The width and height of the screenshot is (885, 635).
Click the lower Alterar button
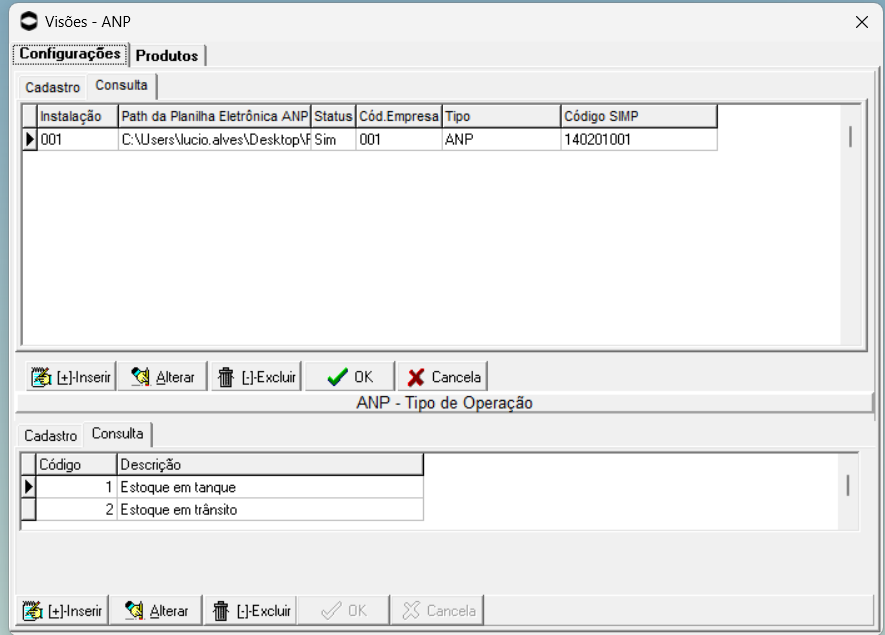pos(156,610)
